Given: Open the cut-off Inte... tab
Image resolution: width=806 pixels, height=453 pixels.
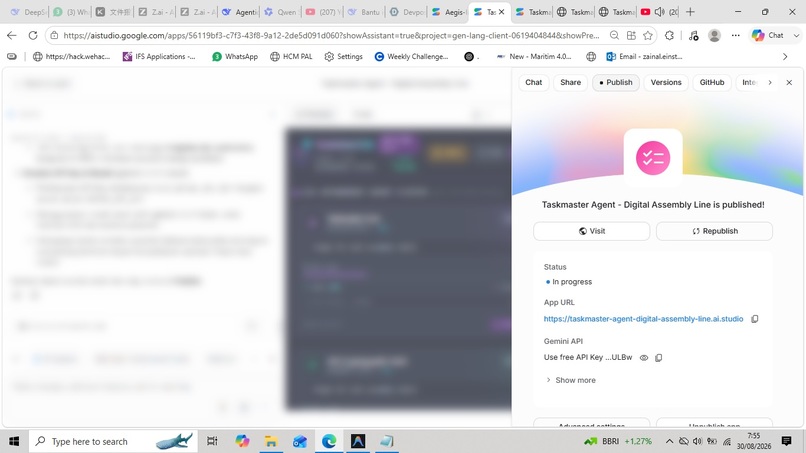Looking at the screenshot, I should 749,82.
